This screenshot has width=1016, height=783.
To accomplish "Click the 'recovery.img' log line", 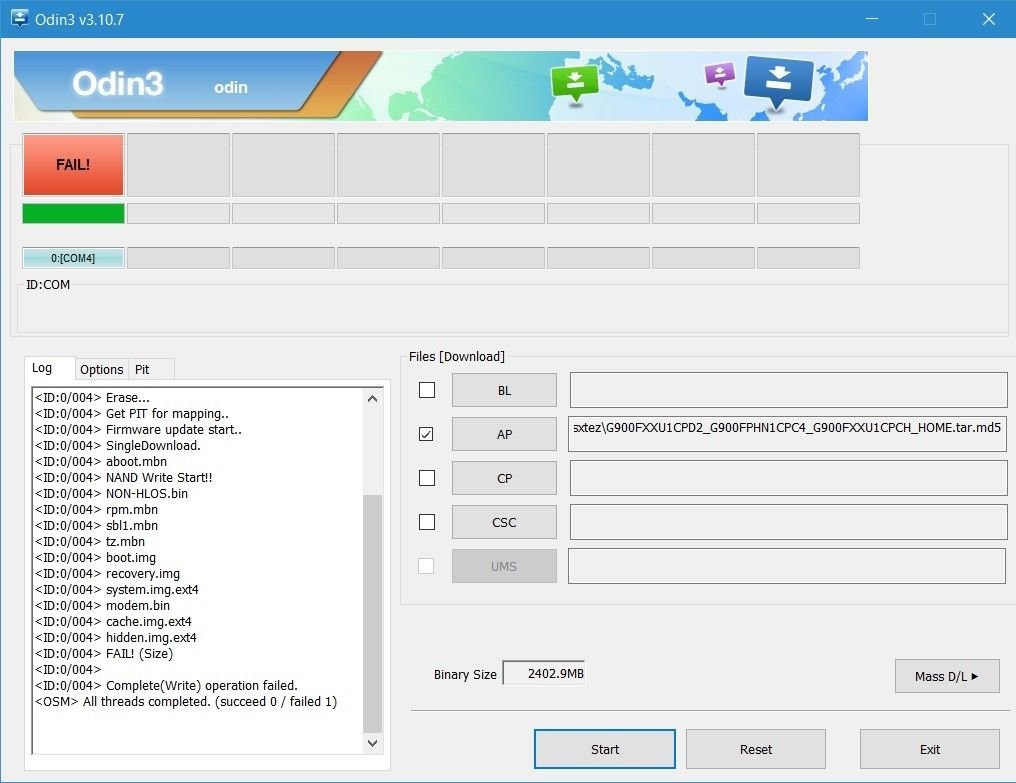I will click(x=107, y=573).
